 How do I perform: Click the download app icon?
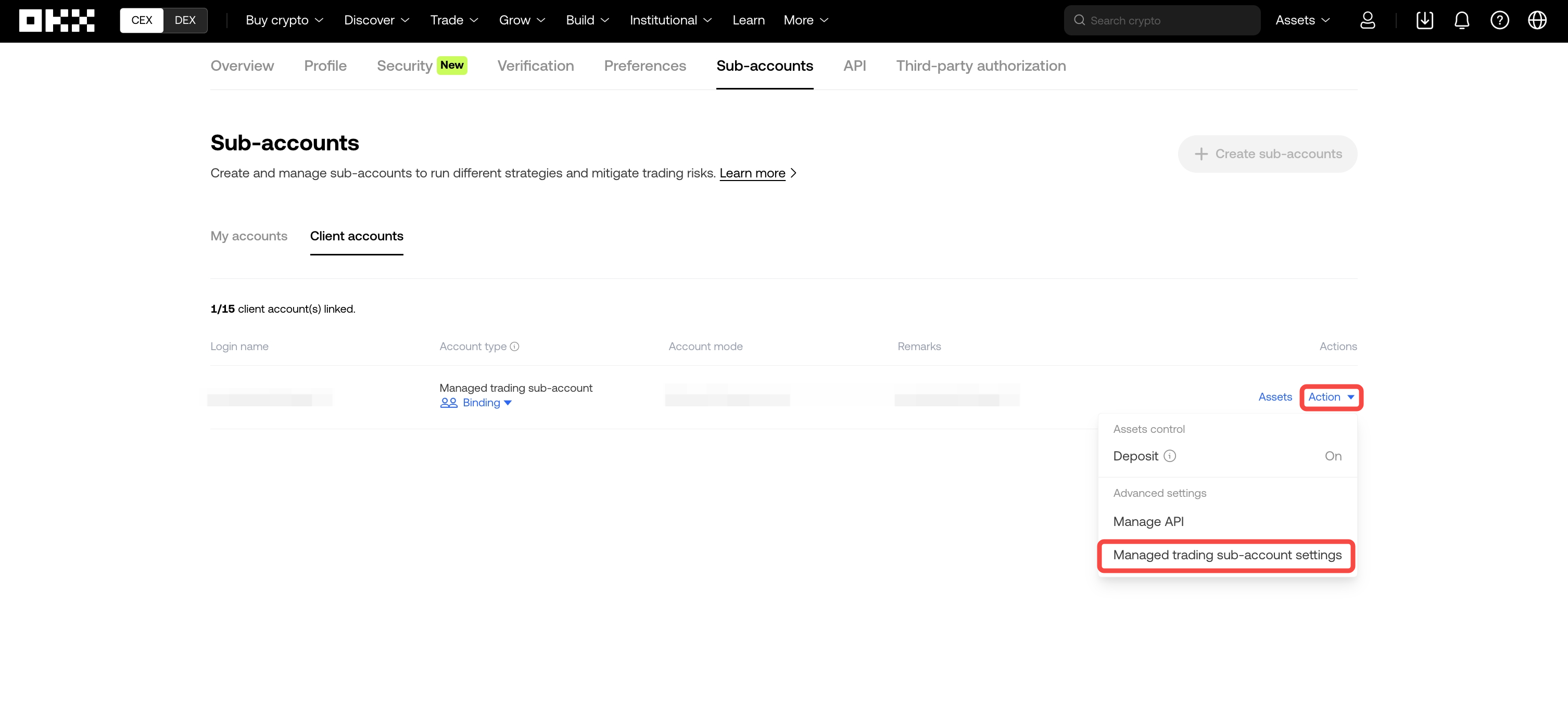point(1424,20)
